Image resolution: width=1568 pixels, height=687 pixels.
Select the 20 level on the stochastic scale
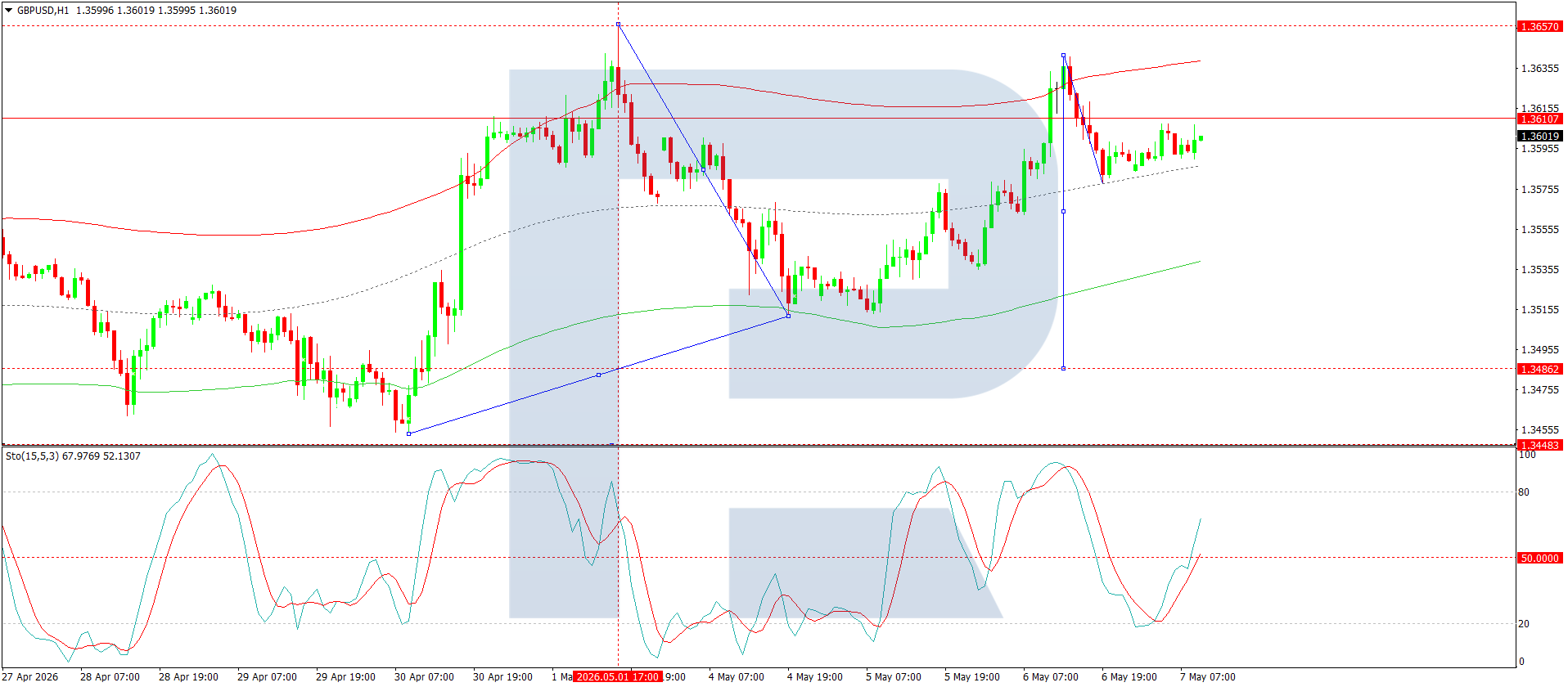pos(1524,624)
